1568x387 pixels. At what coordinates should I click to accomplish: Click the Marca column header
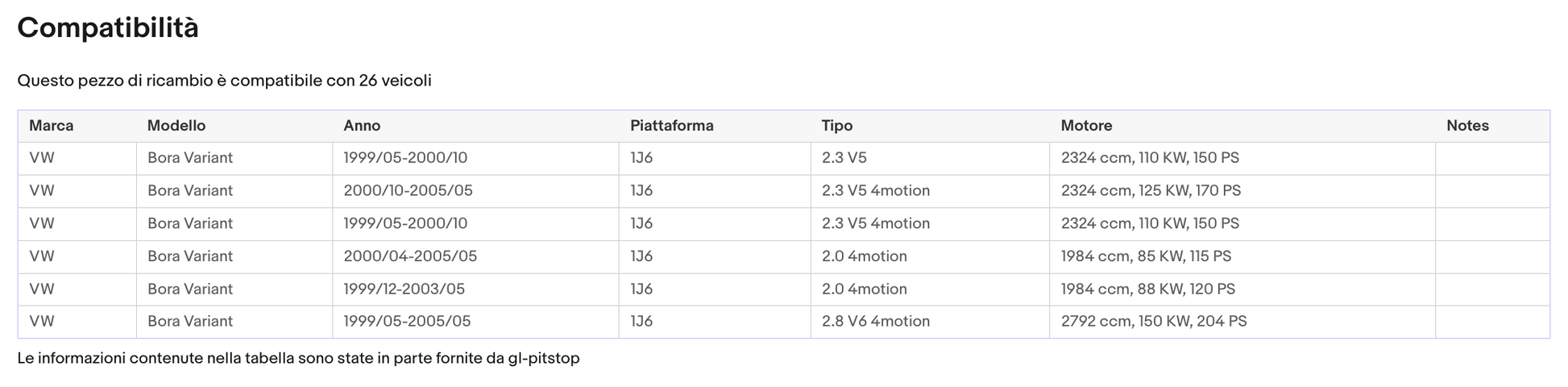(x=52, y=126)
